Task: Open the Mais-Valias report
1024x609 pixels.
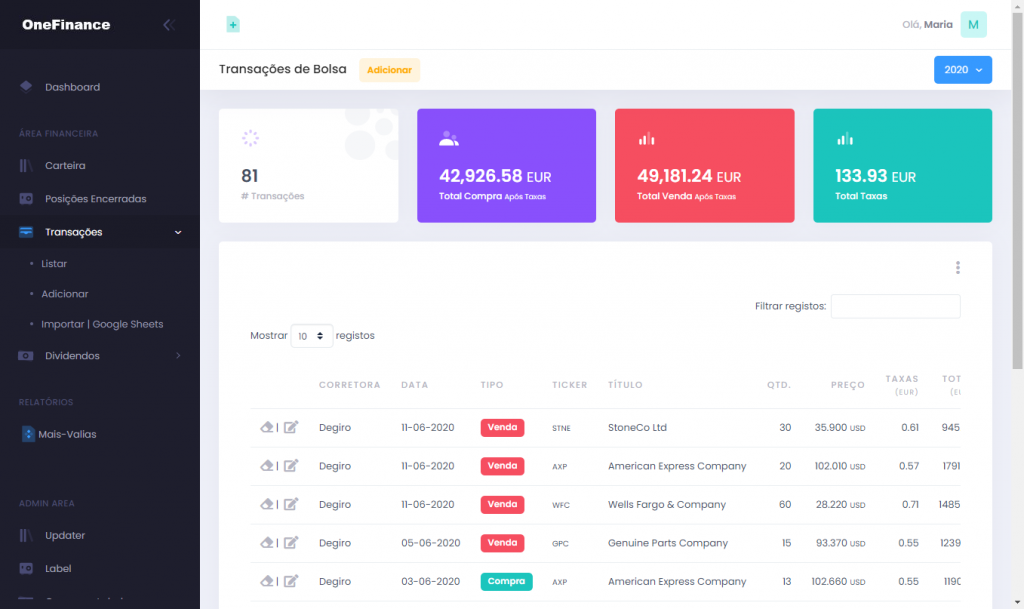Action: coord(67,434)
